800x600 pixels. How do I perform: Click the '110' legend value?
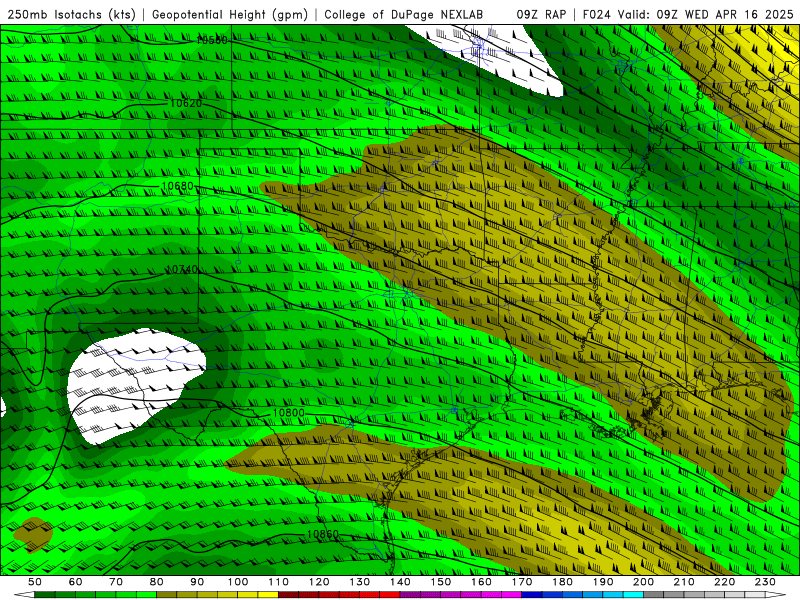pyautogui.click(x=279, y=582)
